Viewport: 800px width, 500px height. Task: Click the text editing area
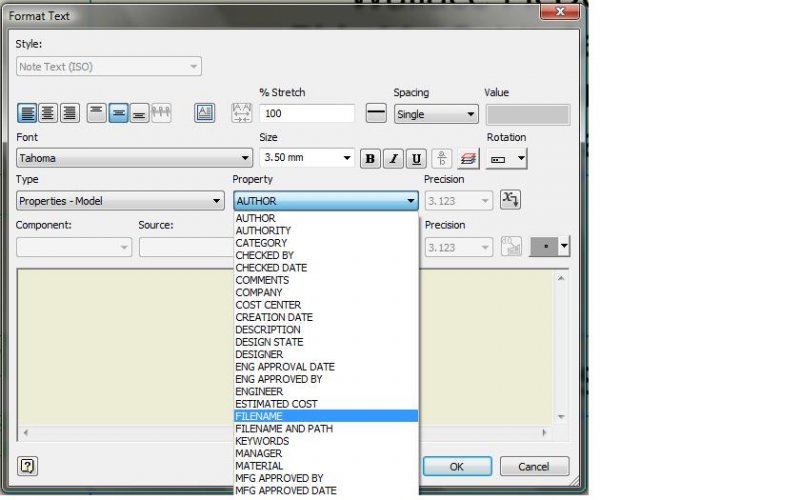[125, 347]
